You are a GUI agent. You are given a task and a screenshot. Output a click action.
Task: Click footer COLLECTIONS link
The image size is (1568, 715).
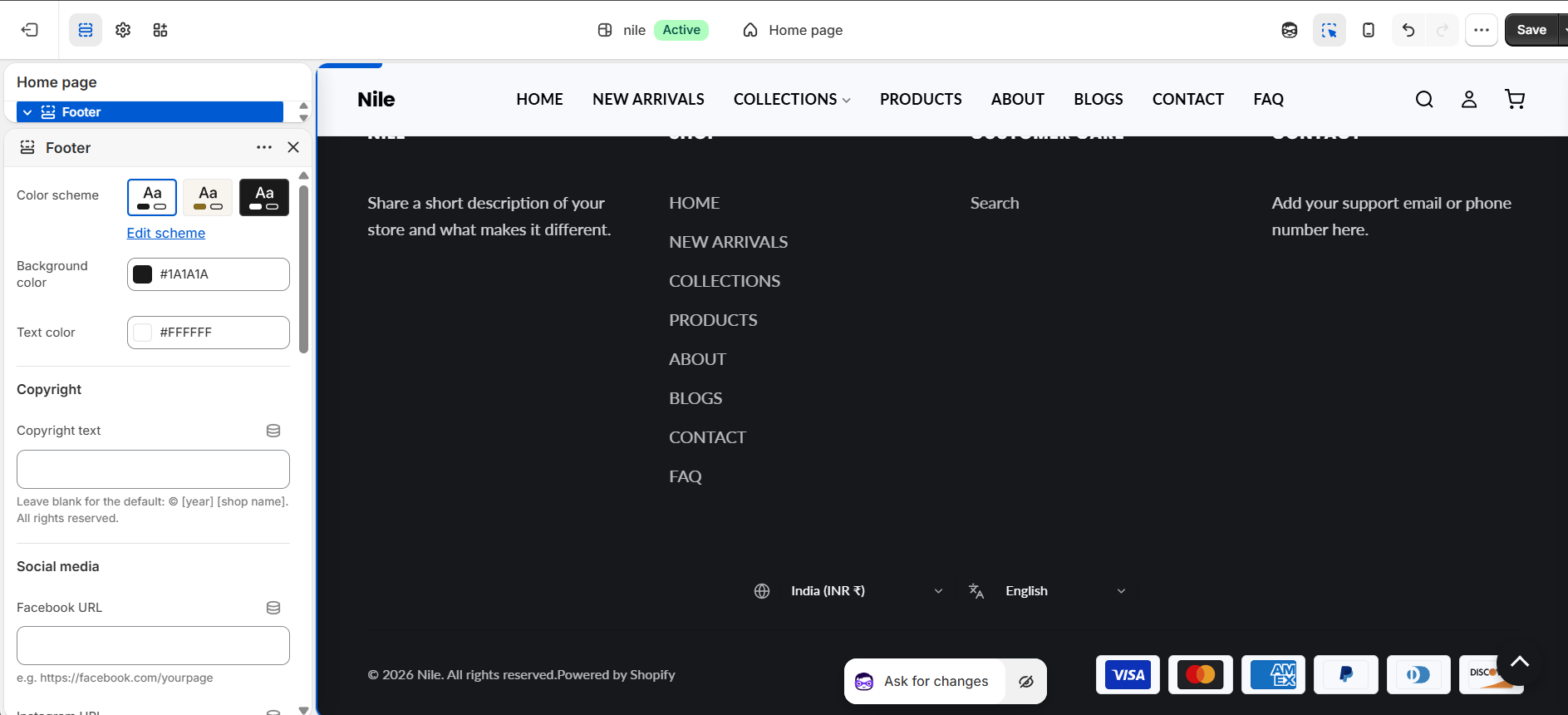click(725, 281)
